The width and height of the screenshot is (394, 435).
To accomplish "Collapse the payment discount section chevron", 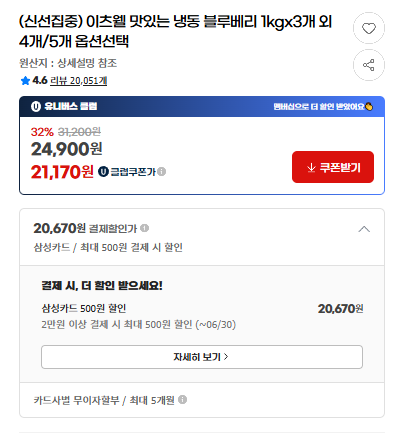I will [364, 229].
